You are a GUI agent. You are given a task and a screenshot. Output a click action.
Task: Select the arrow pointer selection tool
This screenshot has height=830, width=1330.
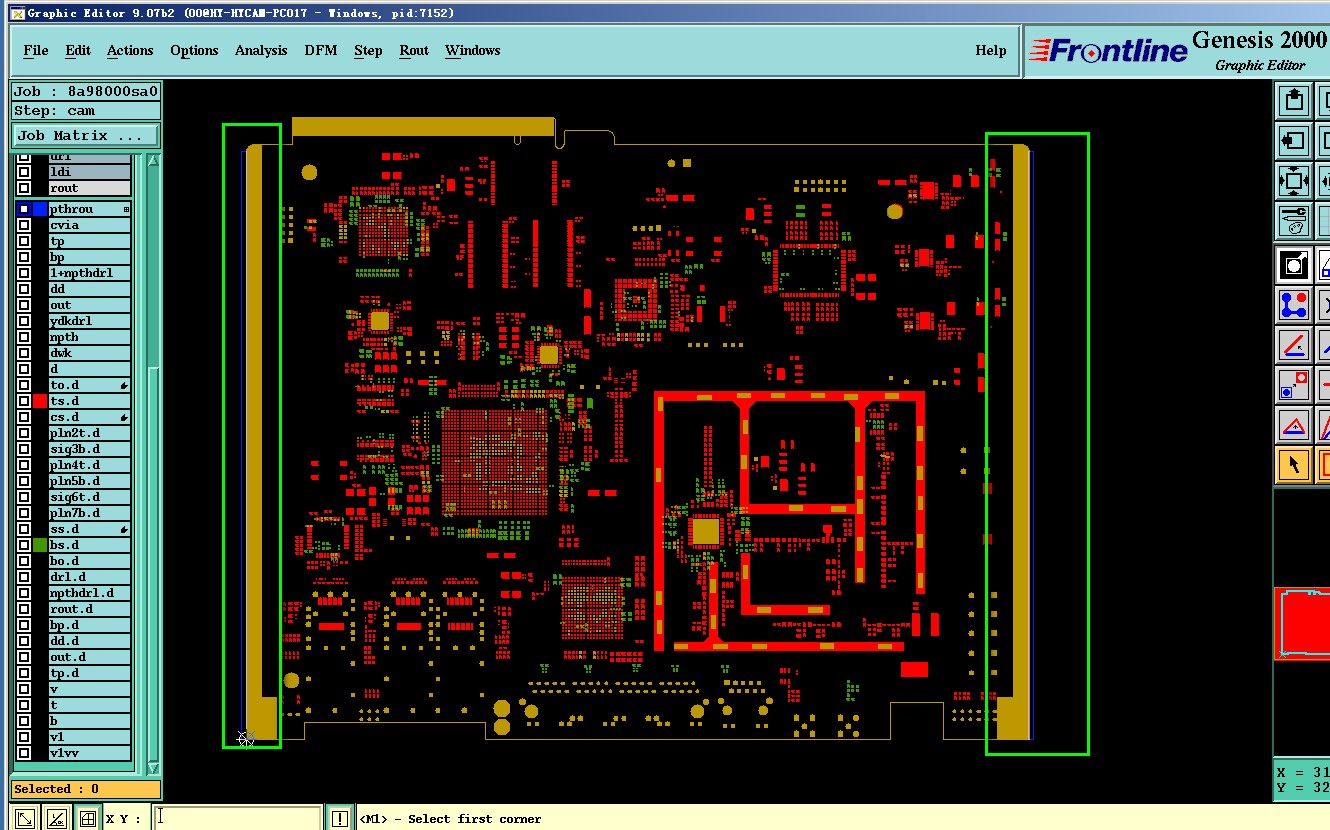1294,465
